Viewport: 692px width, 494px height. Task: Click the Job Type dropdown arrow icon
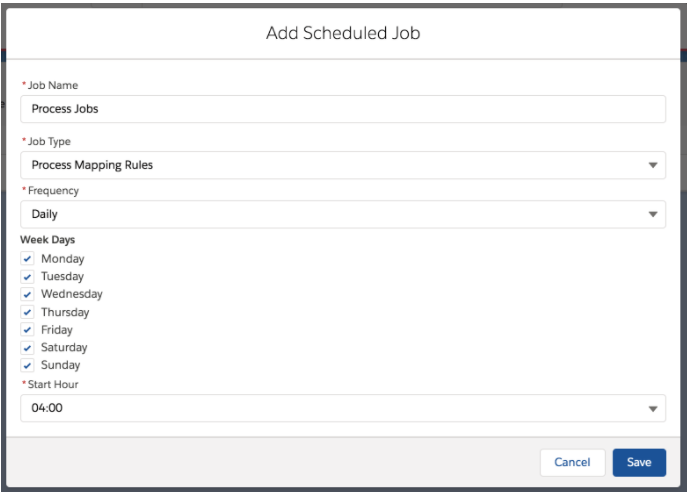point(653,165)
